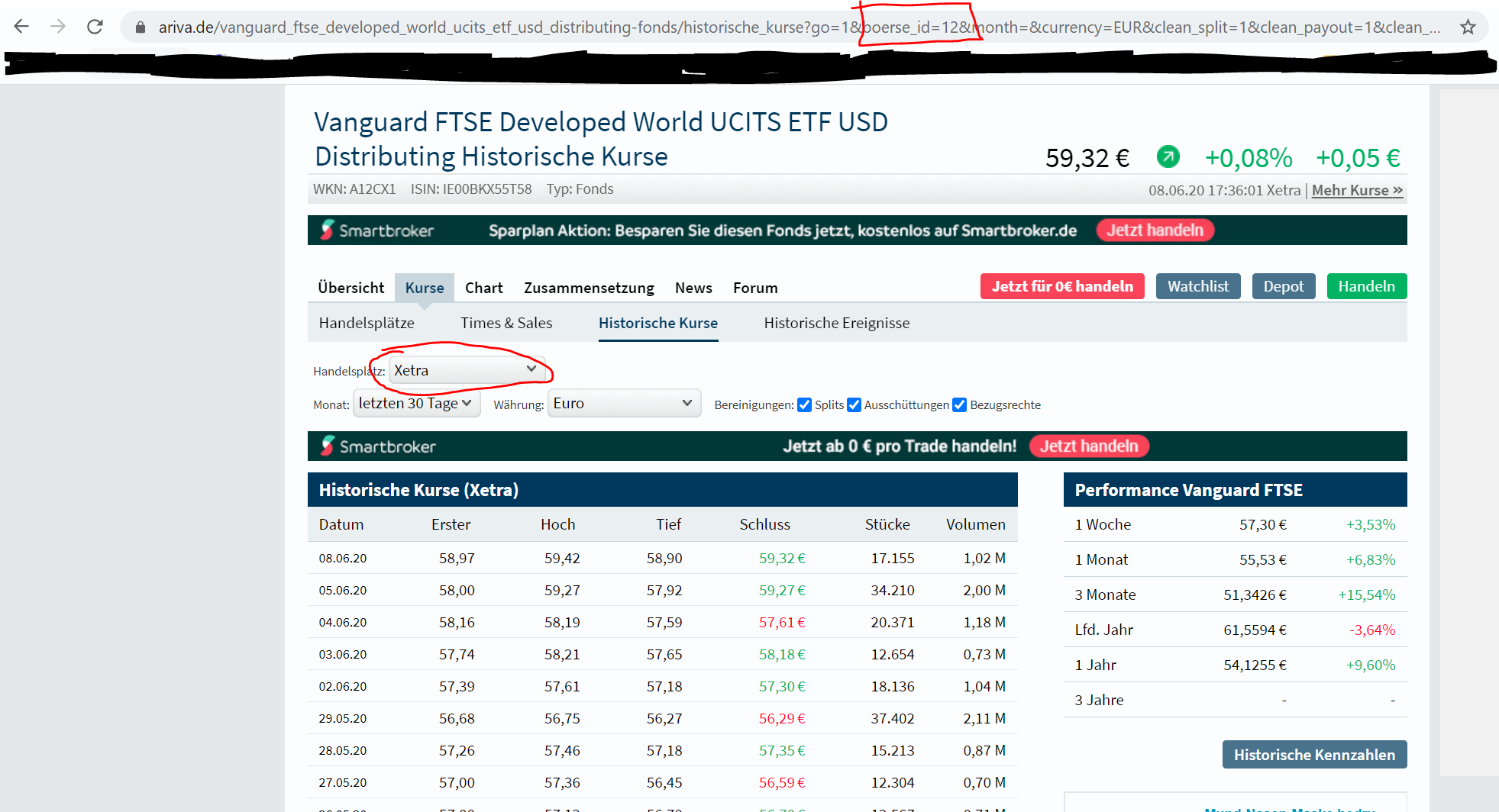This screenshot has width=1499, height=812.
Task: Click the 1 Jahr performance row label
Action: [1095, 665]
